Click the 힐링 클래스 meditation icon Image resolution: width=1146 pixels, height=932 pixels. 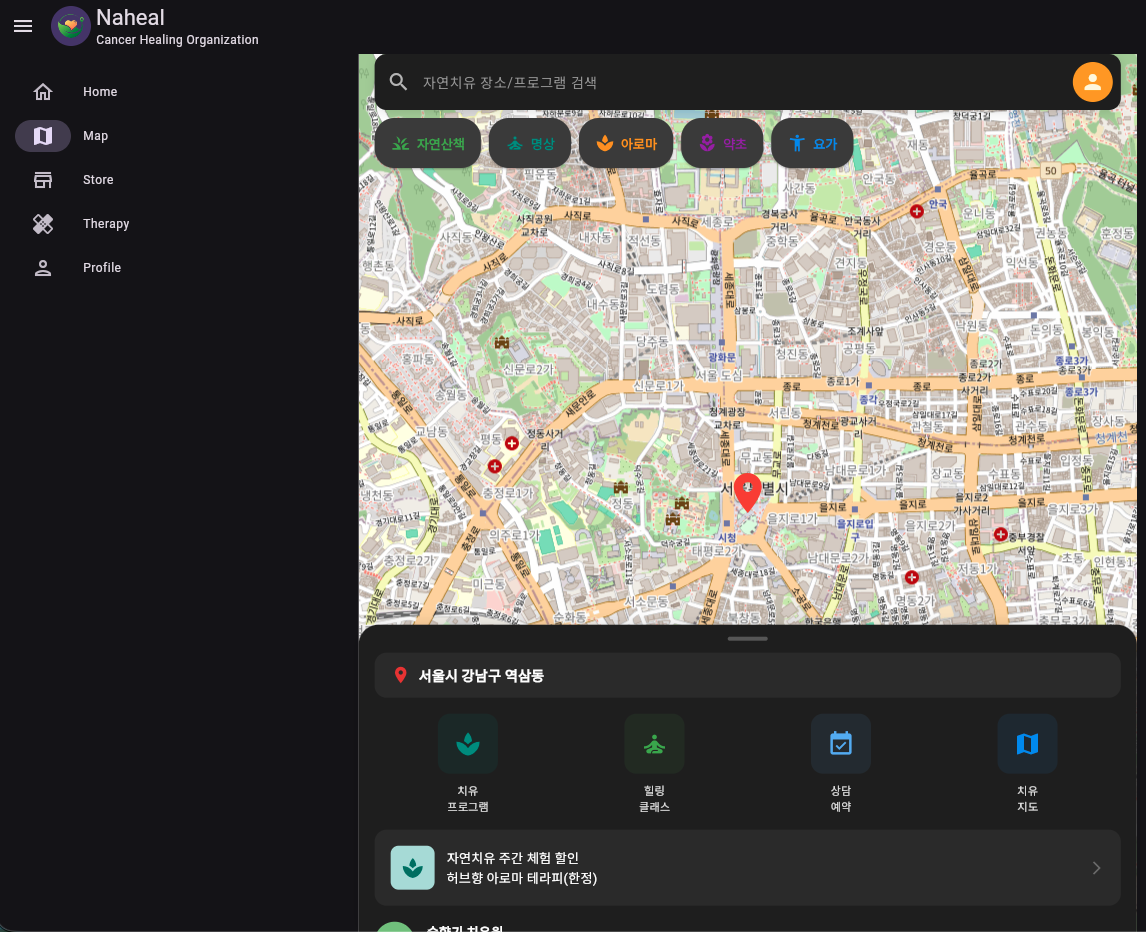click(x=654, y=744)
